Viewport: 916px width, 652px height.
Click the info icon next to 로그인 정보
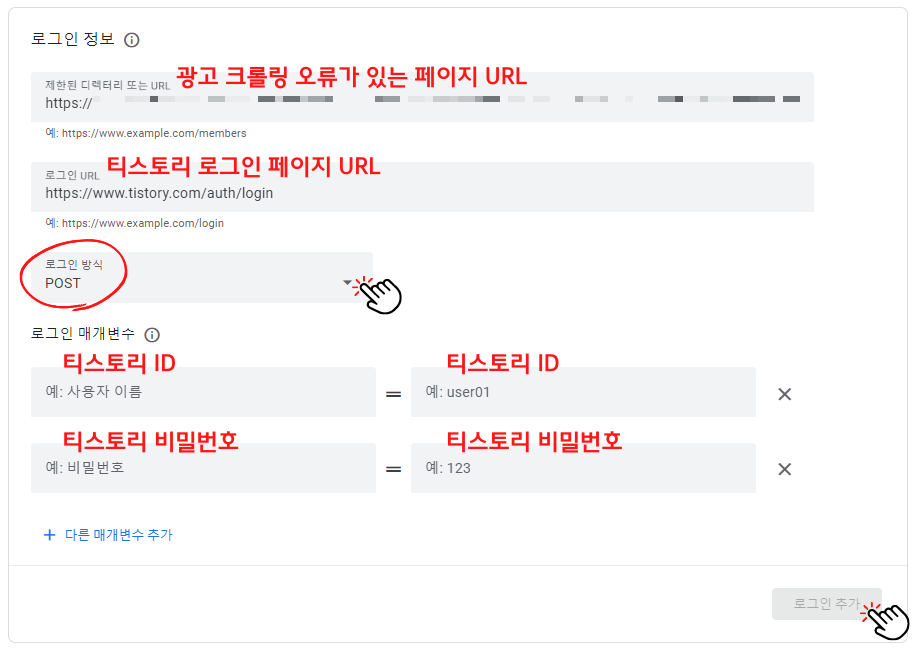(131, 40)
